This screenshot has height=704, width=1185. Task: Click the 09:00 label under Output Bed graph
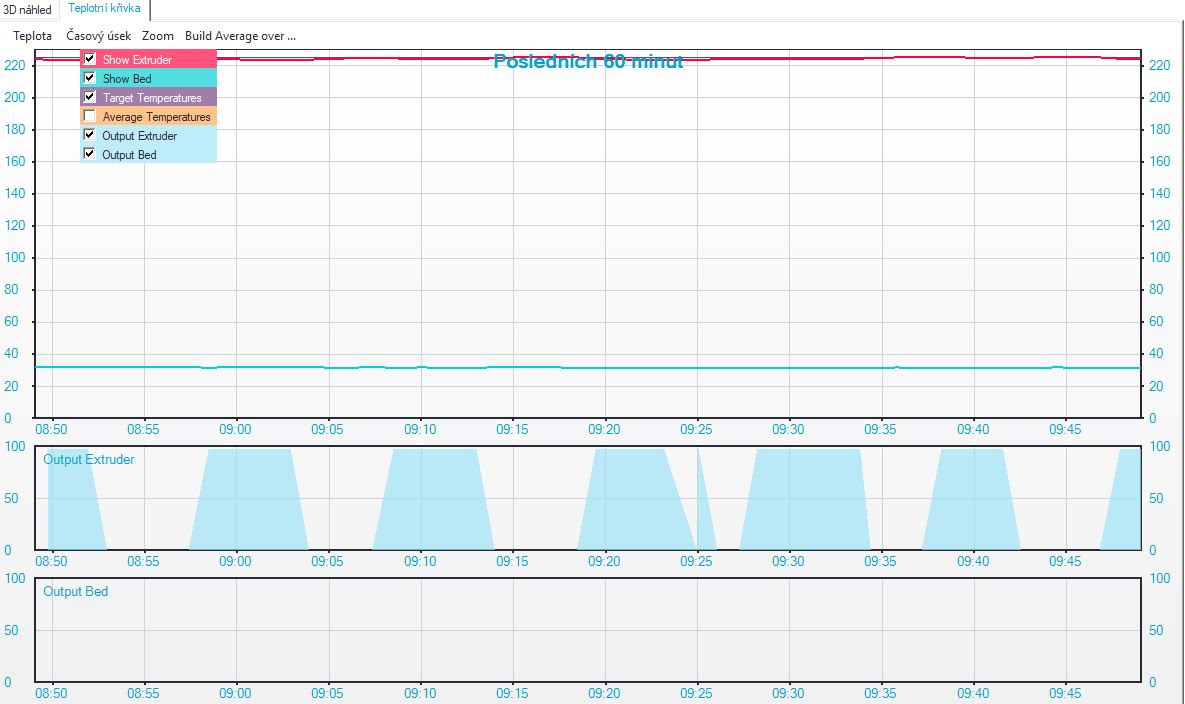tap(236, 693)
